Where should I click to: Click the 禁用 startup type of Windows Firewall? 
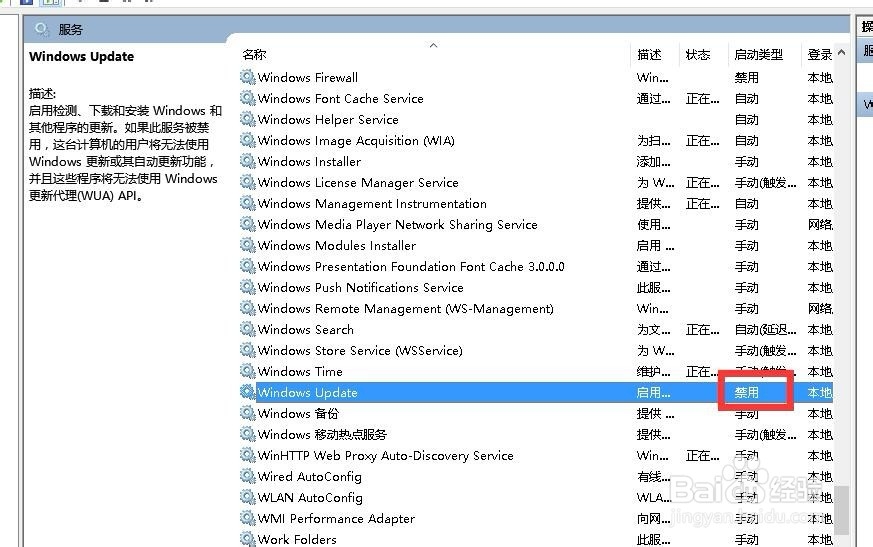tap(746, 77)
